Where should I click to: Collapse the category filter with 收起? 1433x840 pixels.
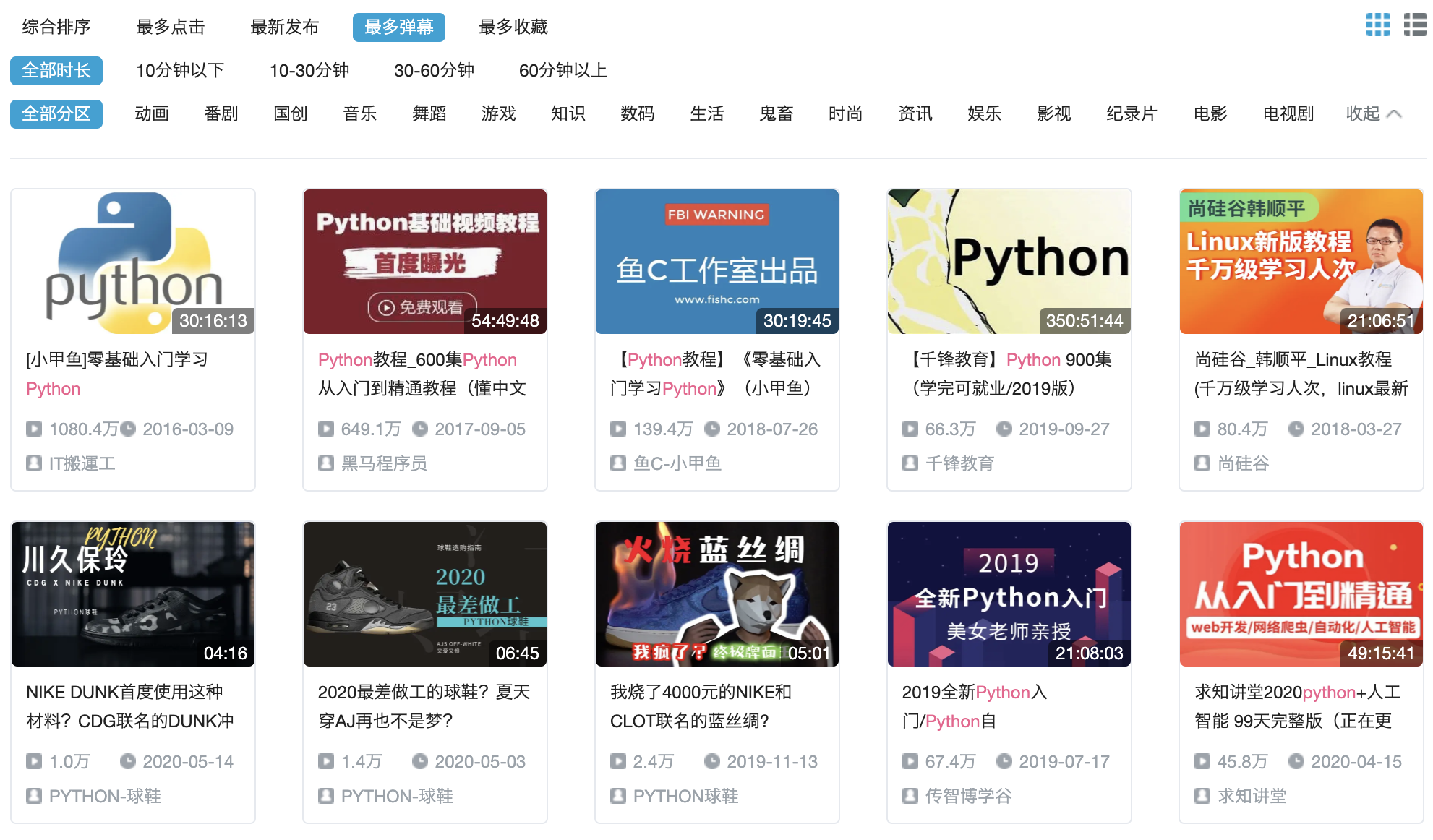pos(1374,113)
